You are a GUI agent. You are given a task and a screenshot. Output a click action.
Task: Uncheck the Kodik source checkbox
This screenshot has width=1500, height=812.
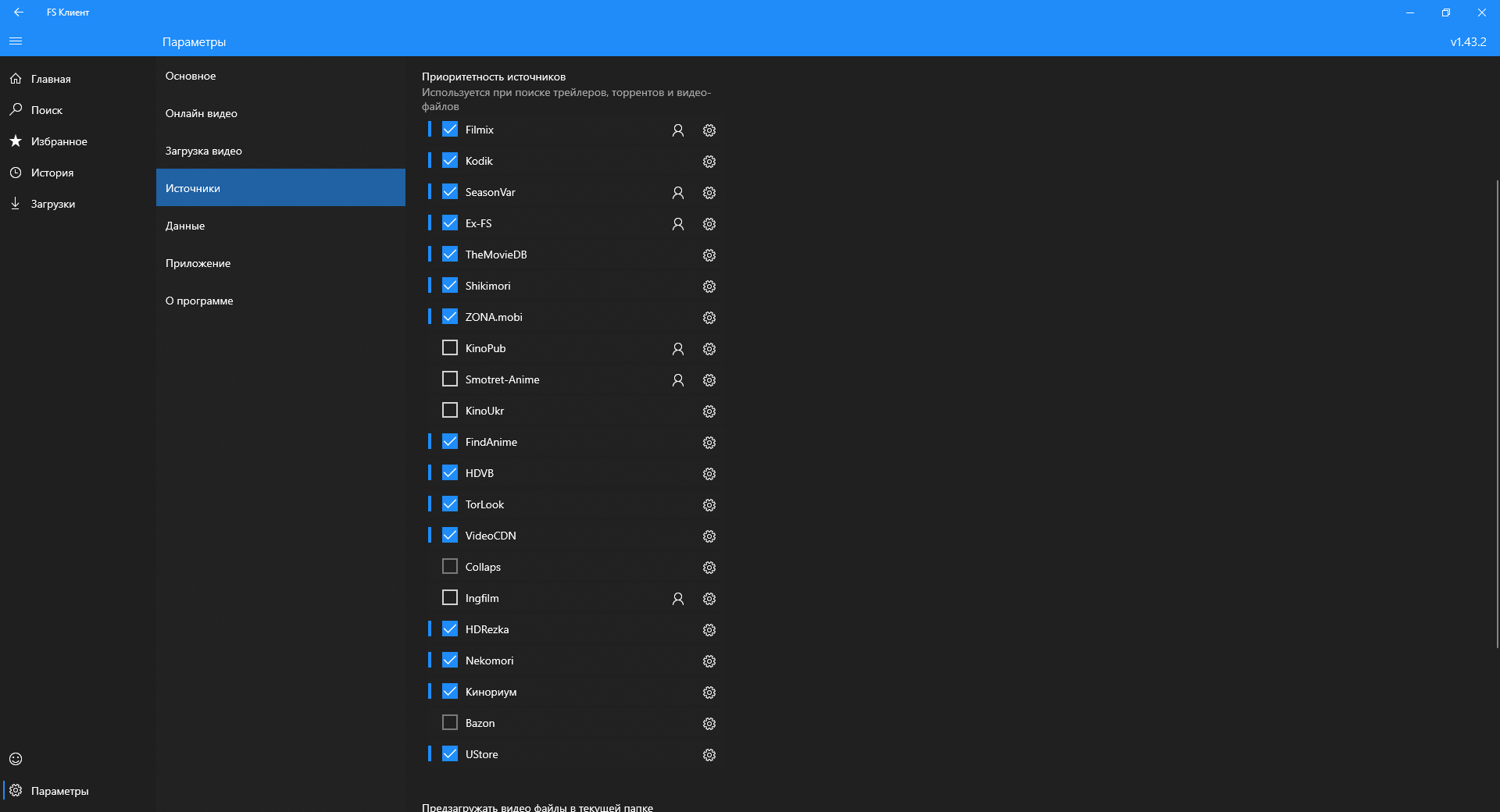[x=450, y=161]
